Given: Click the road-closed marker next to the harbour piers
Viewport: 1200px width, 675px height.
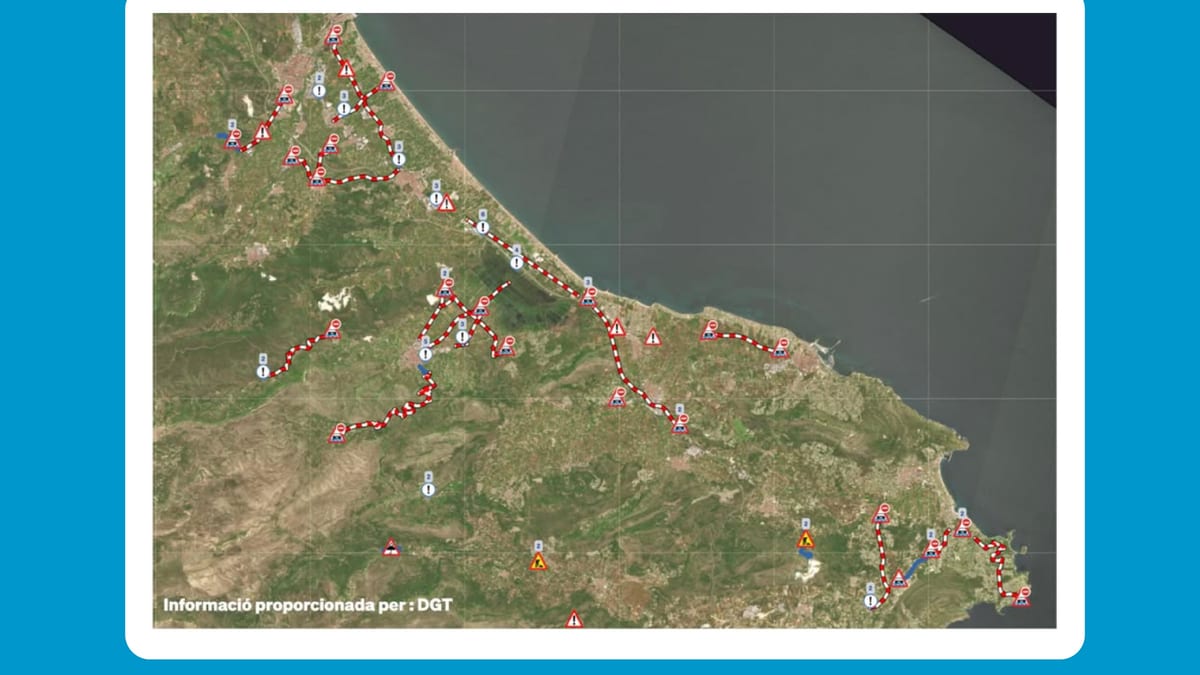Looking at the screenshot, I should coord(781,347).
